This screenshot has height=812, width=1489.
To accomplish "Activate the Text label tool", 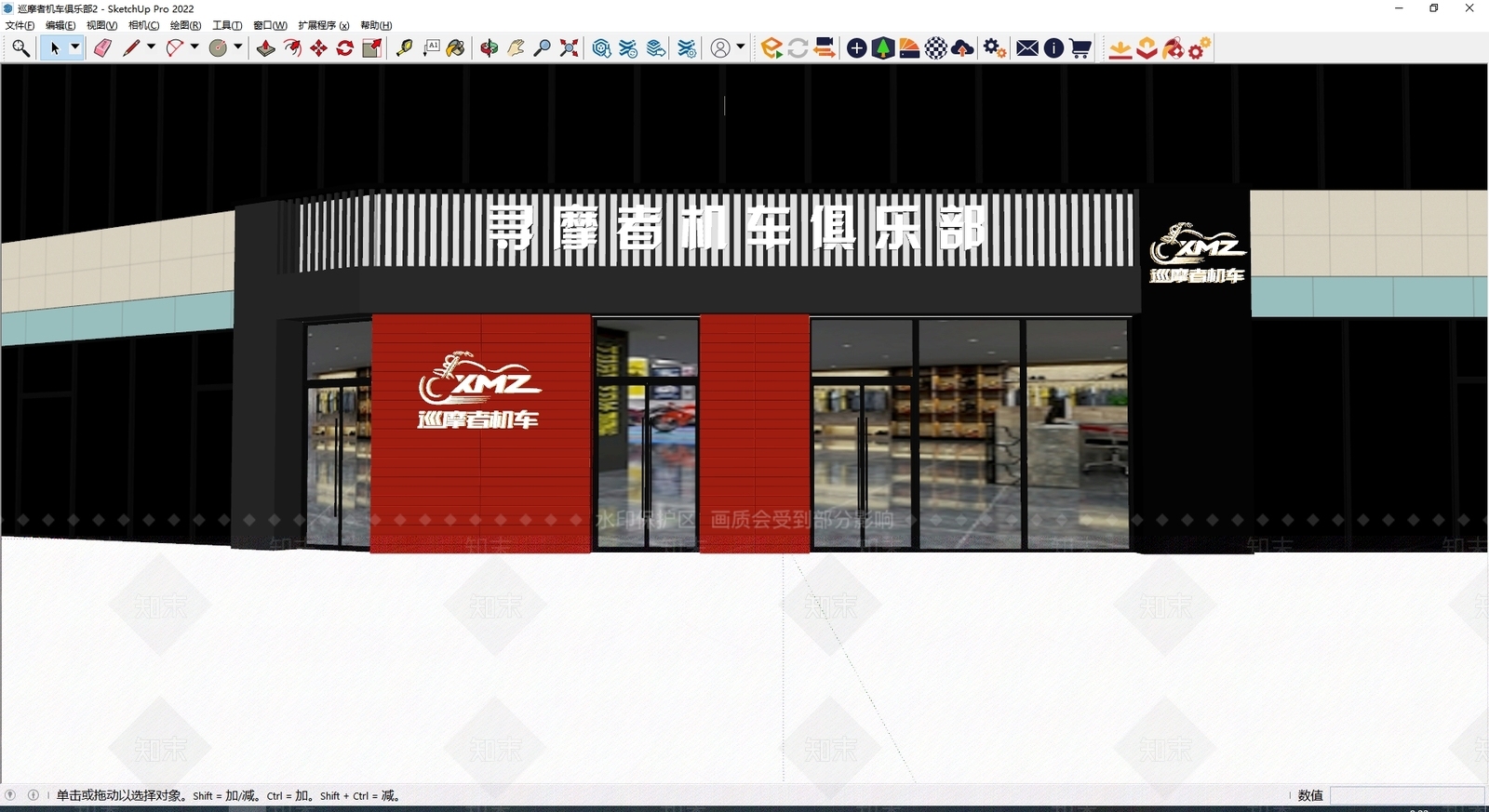I will [431, 48].
